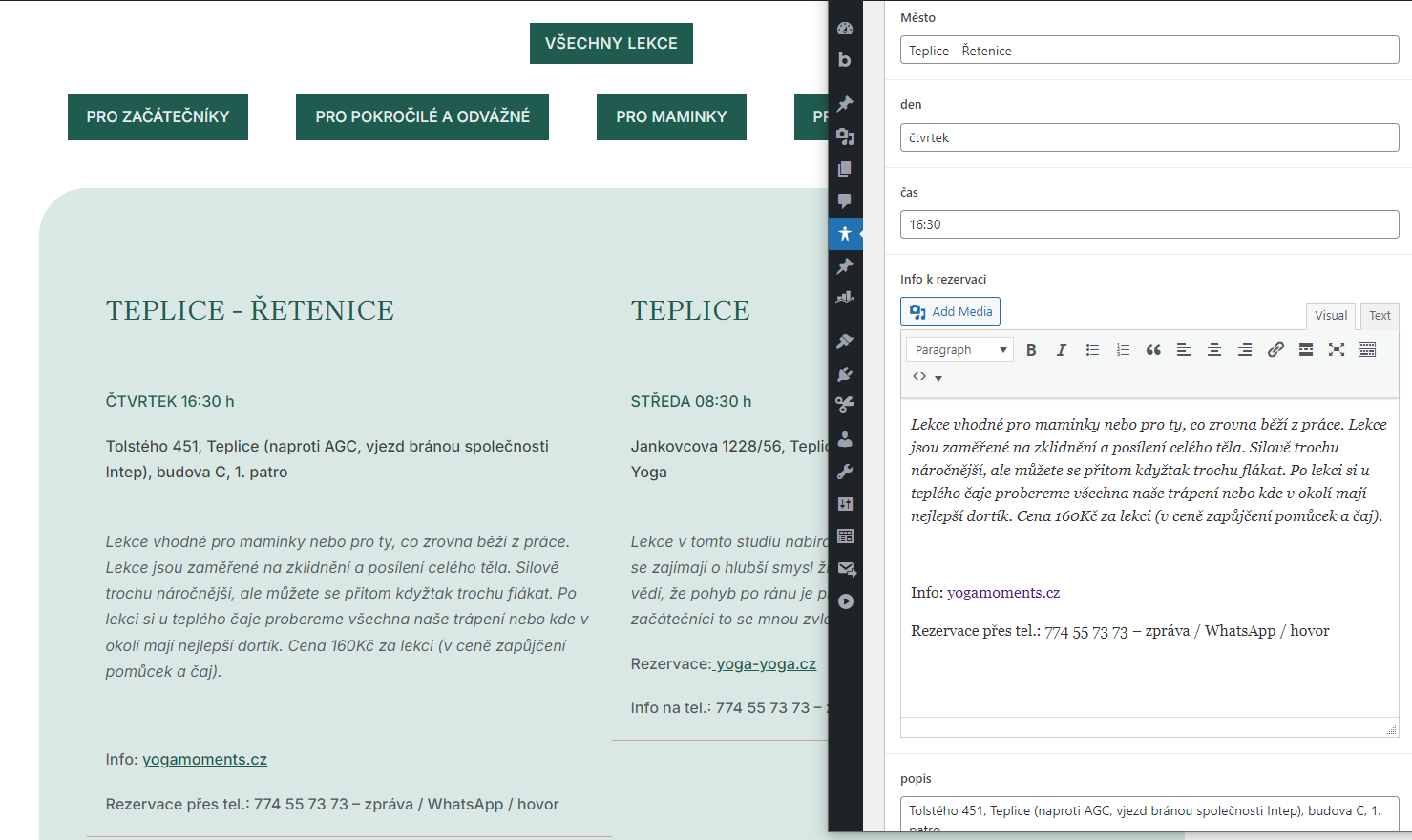Image resolution: width=1412 pixels, height=840 pixels.
Task: Open the Tools wrench sidebar icon
Action: click(x=845, y=472)
